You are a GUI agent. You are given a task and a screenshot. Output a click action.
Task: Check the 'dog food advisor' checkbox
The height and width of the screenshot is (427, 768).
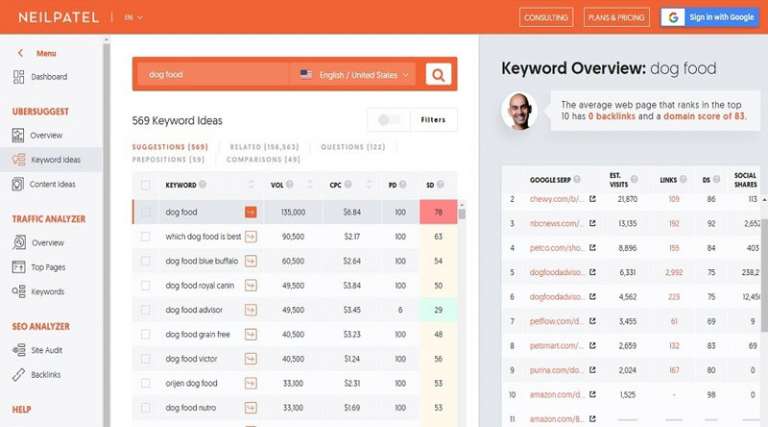point(145,310)
